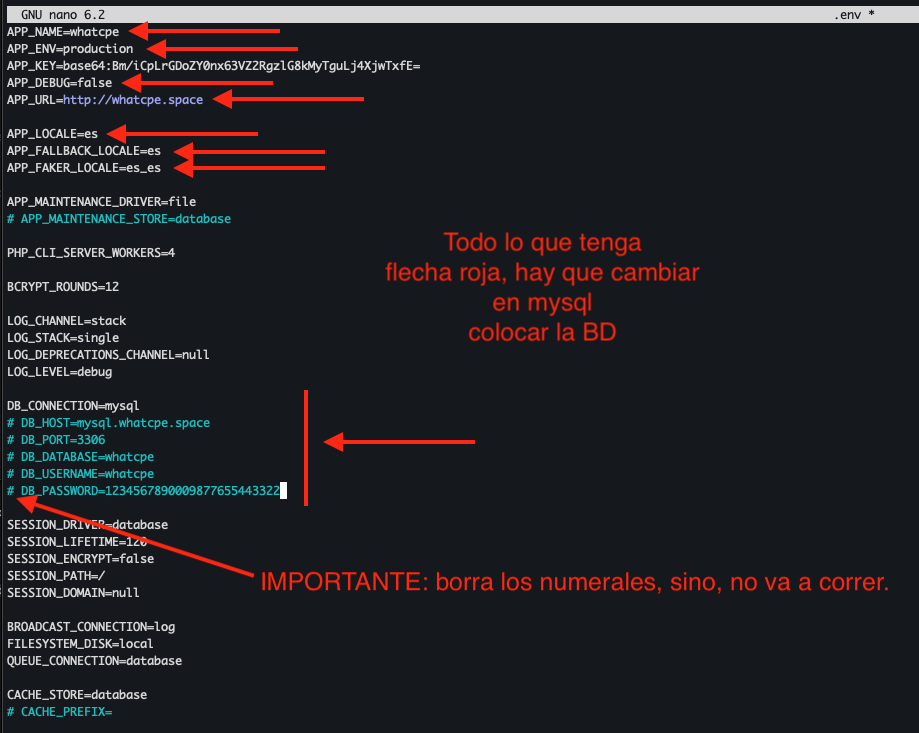Image resolution: width=919 pixels, height=733 pixels.
Task: Place cursor on DB_CONNECTION=mysql line
Action: (x=73, y=406)
